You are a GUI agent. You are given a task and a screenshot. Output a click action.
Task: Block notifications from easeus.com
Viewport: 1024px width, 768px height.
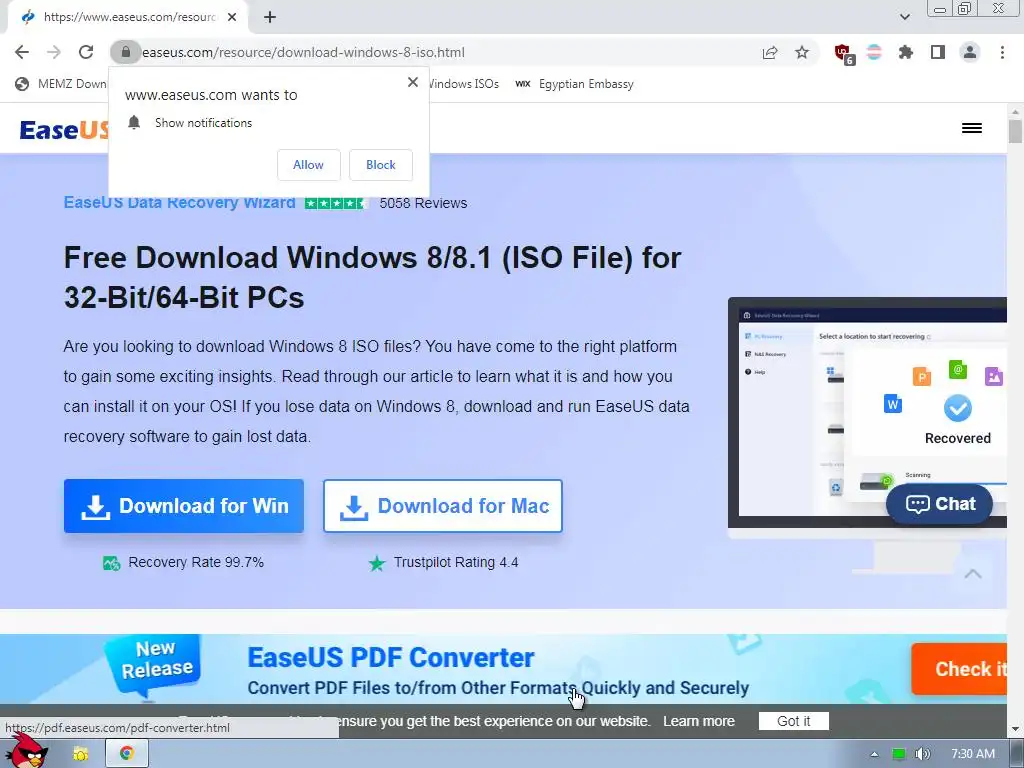pos(381,165)
